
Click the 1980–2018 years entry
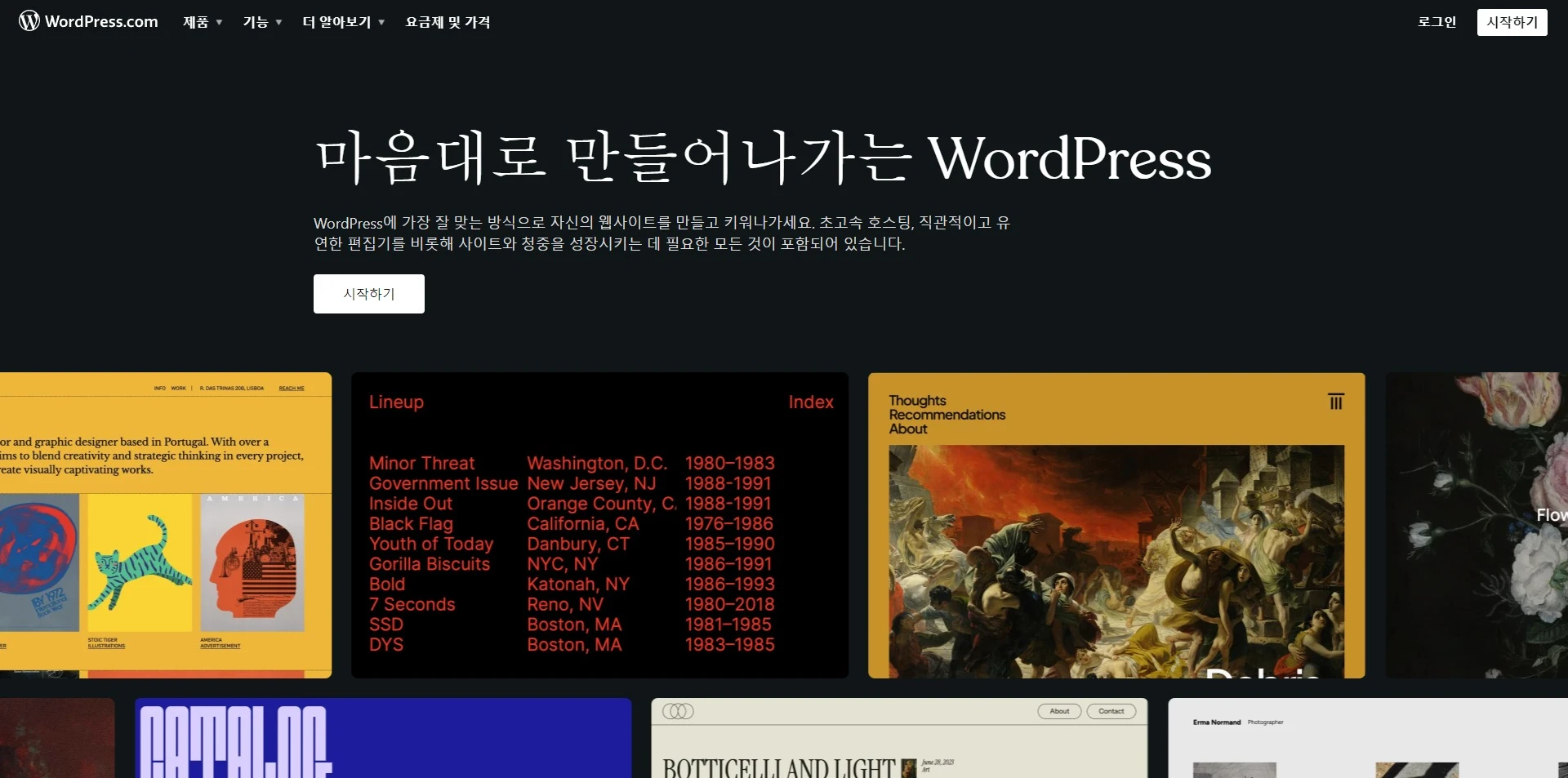[x=730, y=604]
